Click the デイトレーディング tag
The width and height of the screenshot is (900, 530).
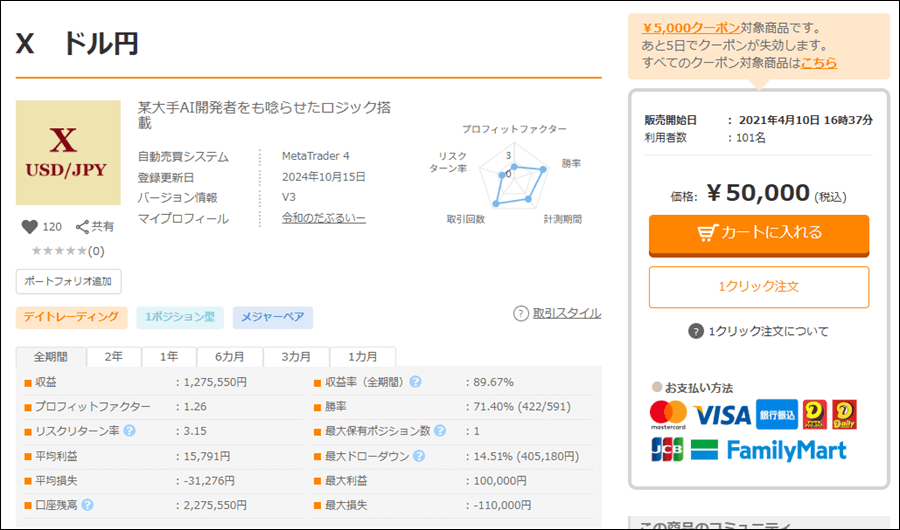point(71,317)
